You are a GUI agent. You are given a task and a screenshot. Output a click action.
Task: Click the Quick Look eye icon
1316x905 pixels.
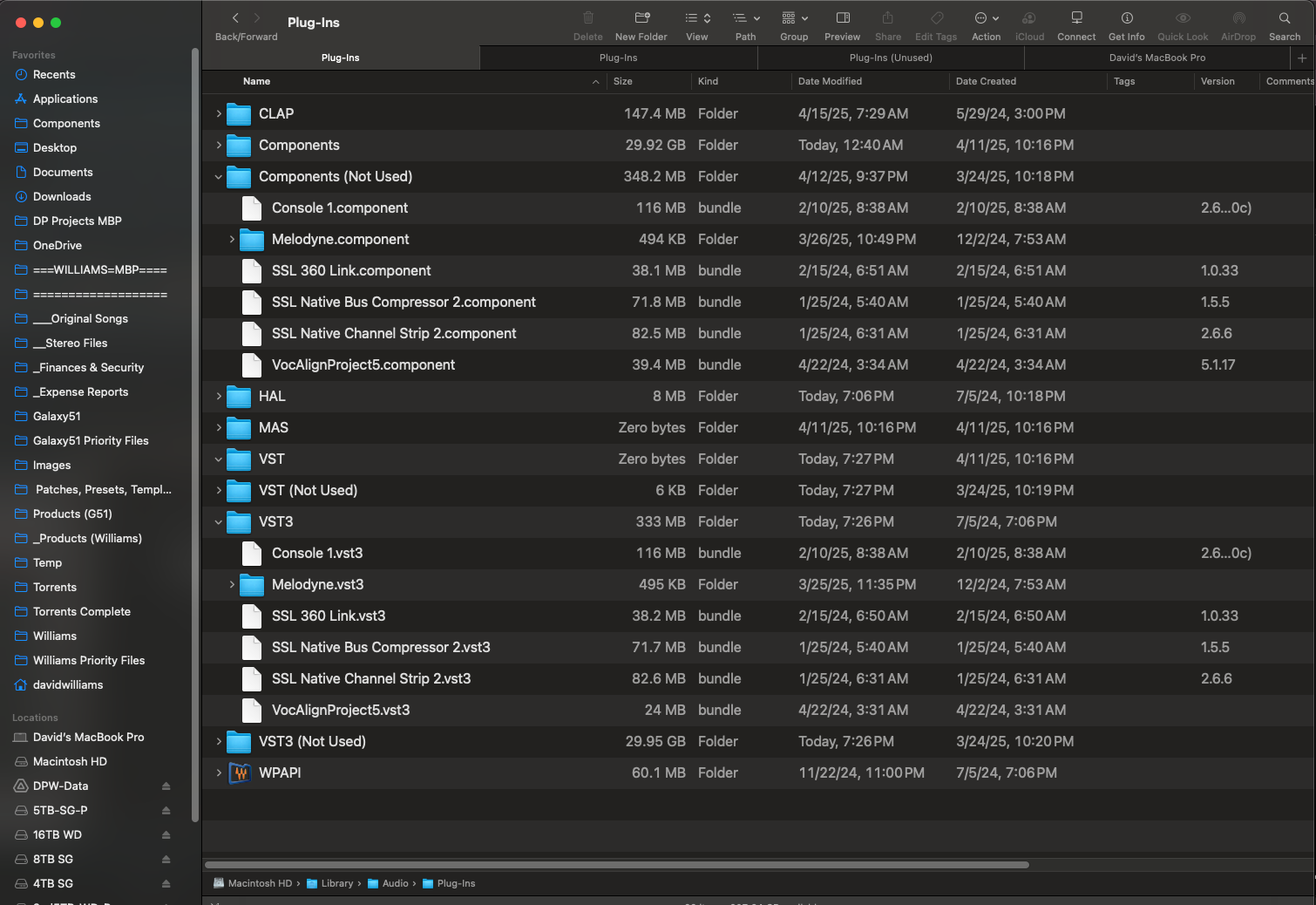[x=1183, y=18]
